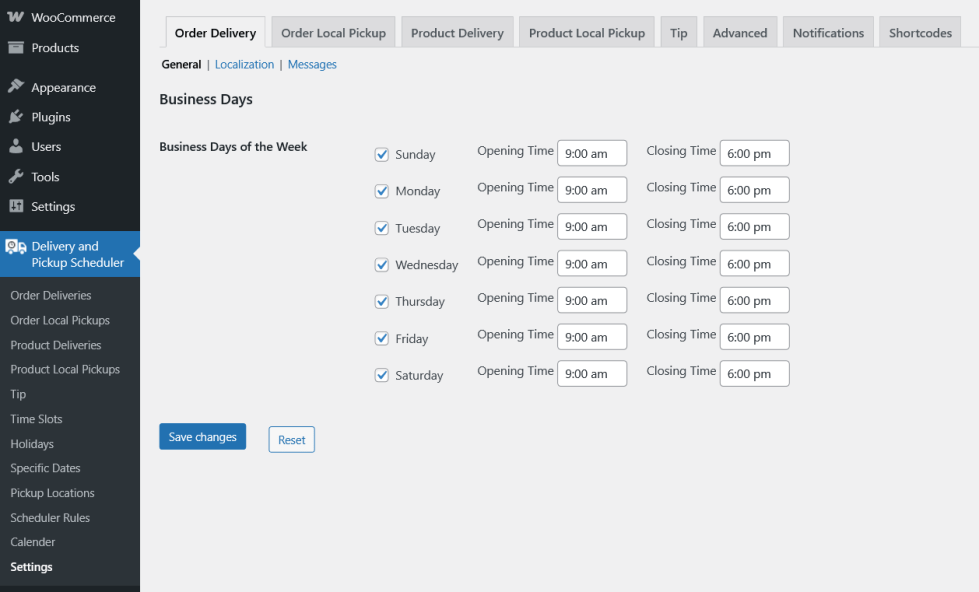Click the Settings sliders icon in sidebar

coord(16,206)
